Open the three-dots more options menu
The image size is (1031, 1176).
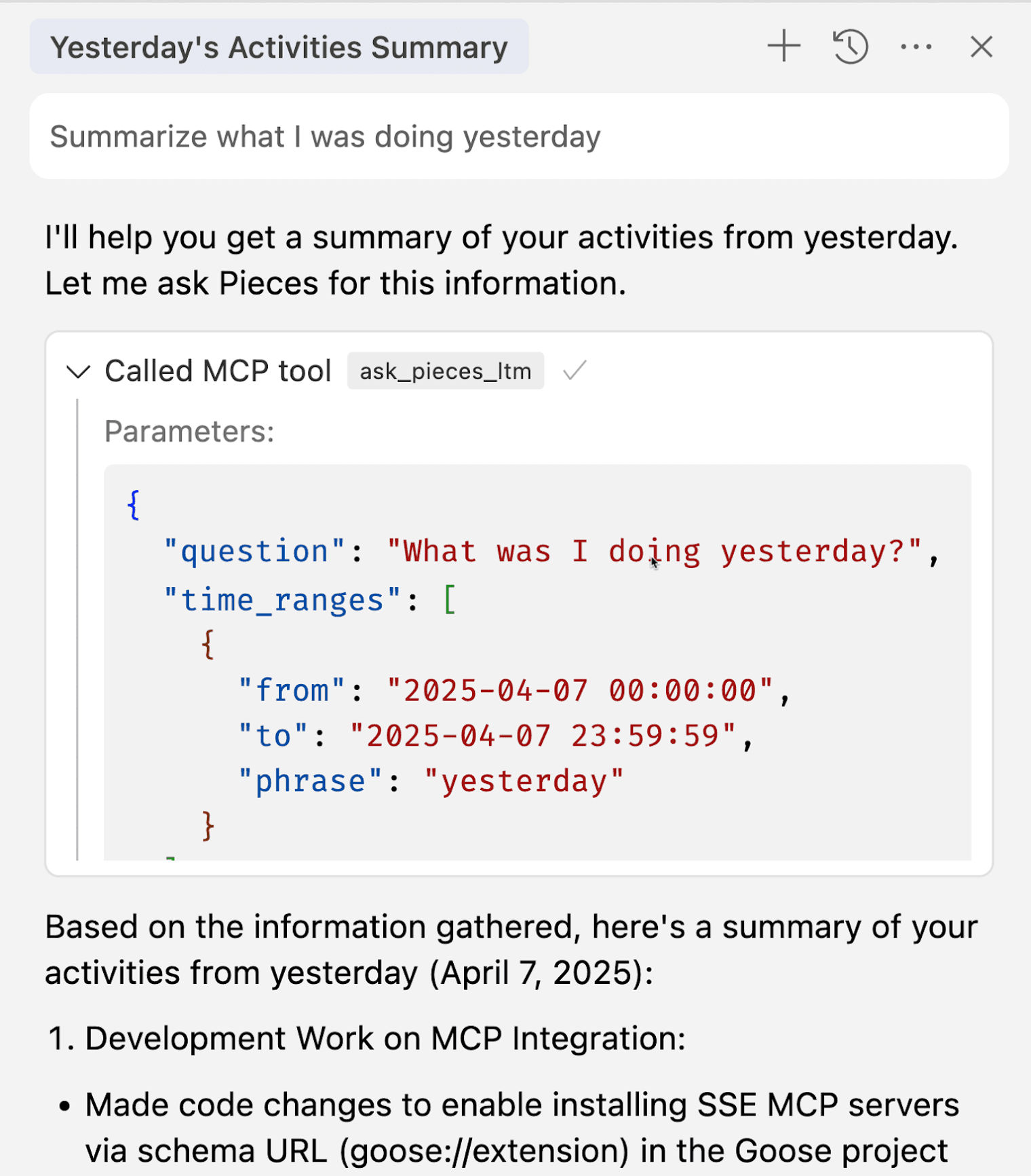[916, 47]
